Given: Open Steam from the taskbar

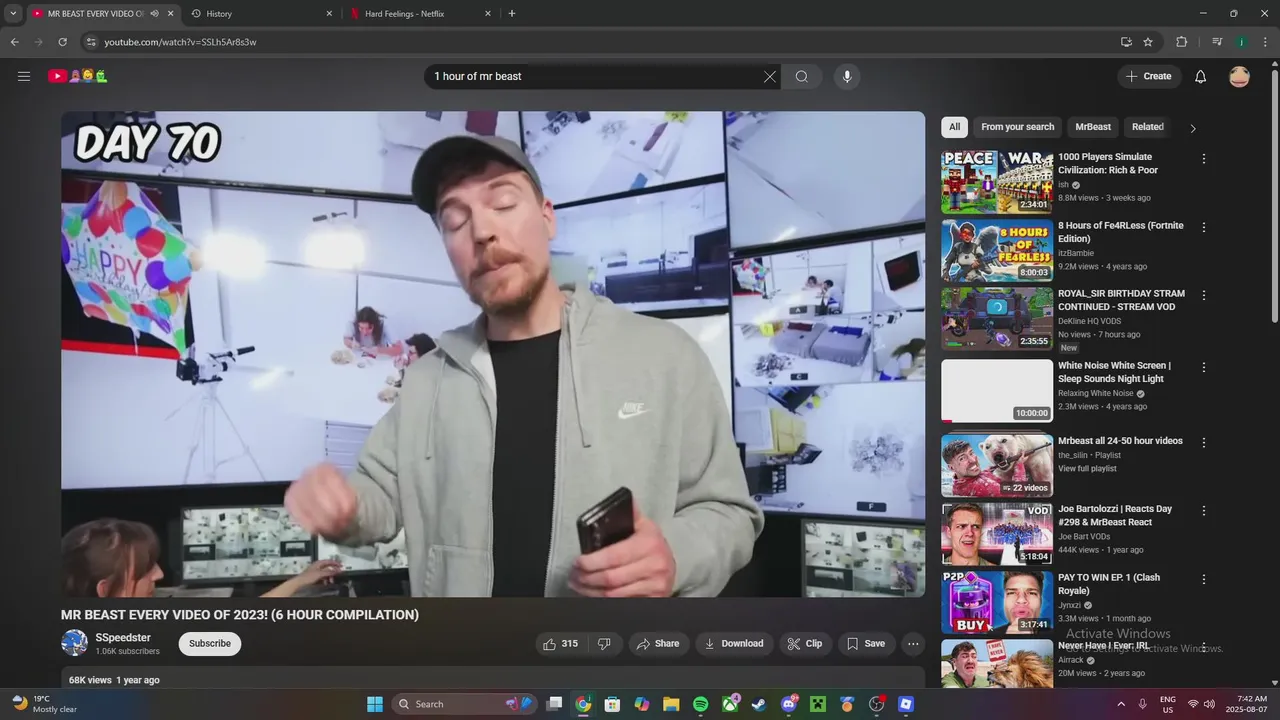Looking at the screenshot, I should pyautogui.click(x=759, y=704).
